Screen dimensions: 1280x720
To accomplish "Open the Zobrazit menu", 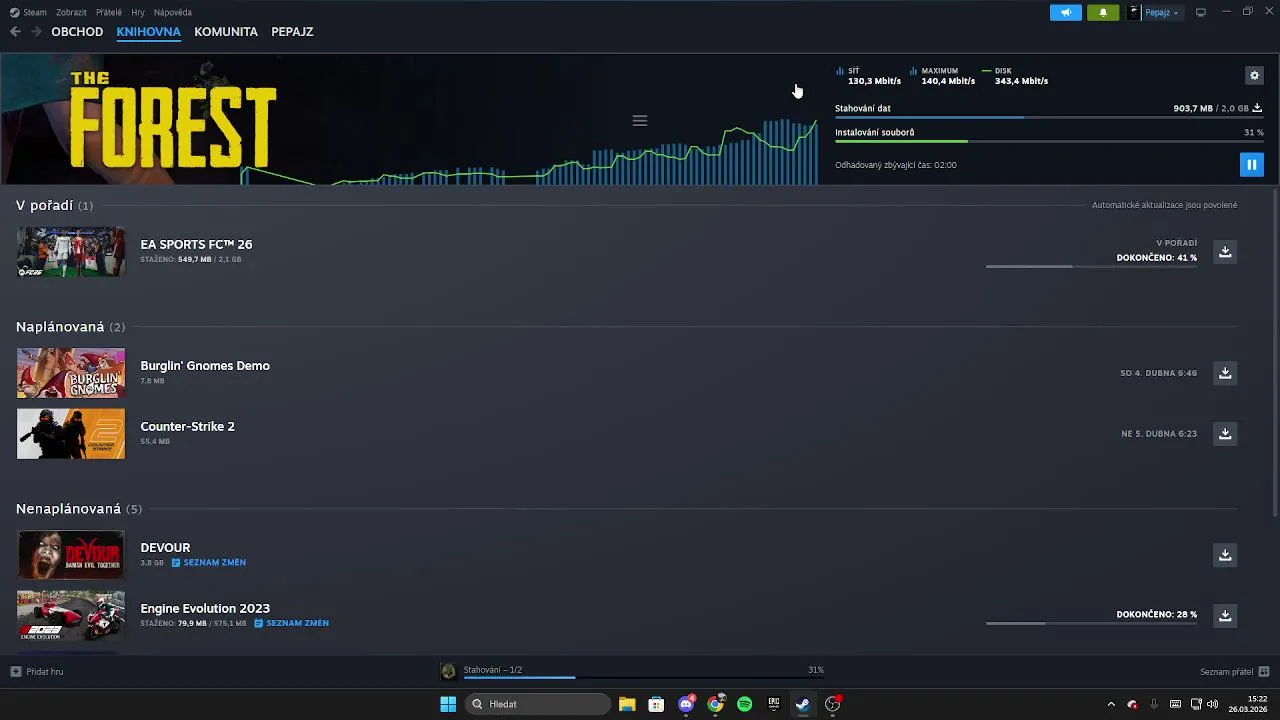I will point(71,12).
